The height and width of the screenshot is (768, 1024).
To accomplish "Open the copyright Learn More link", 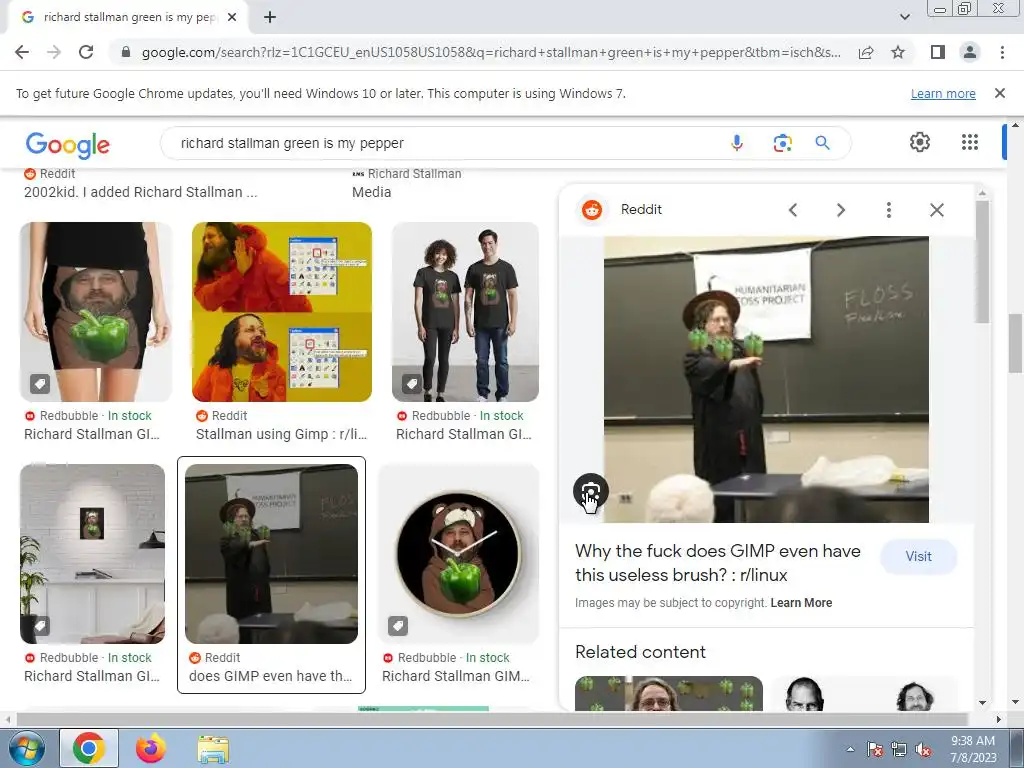I will pos(801,603).
